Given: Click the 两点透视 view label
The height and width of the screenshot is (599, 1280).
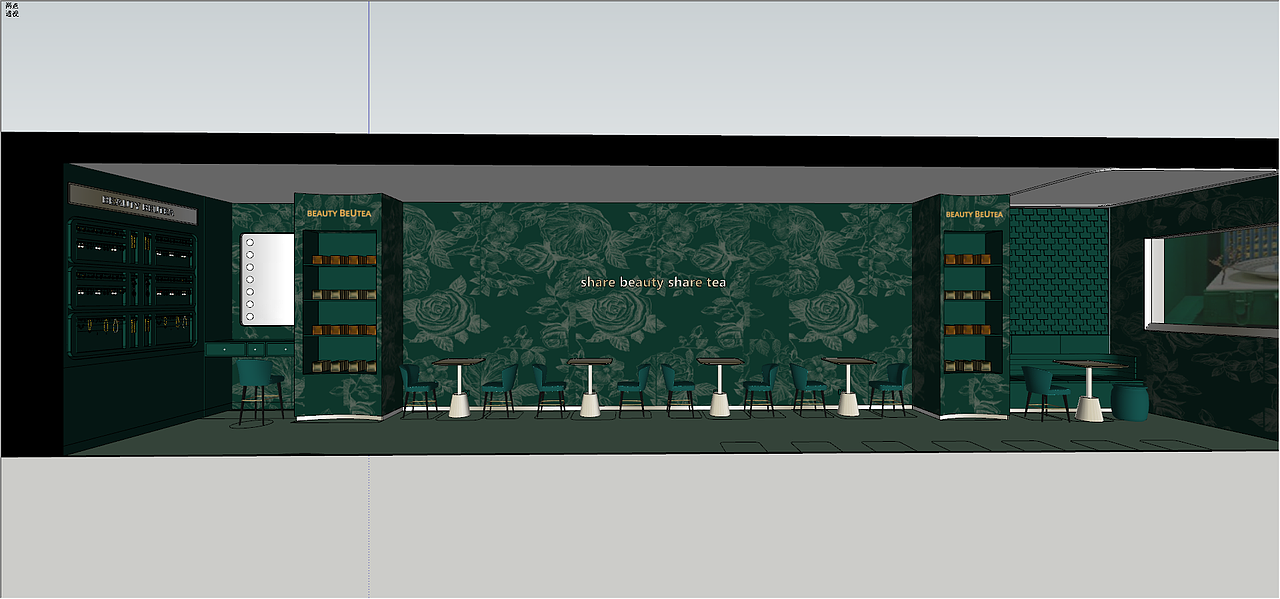Looking at the screenshot, I should [x=11, y=10].
